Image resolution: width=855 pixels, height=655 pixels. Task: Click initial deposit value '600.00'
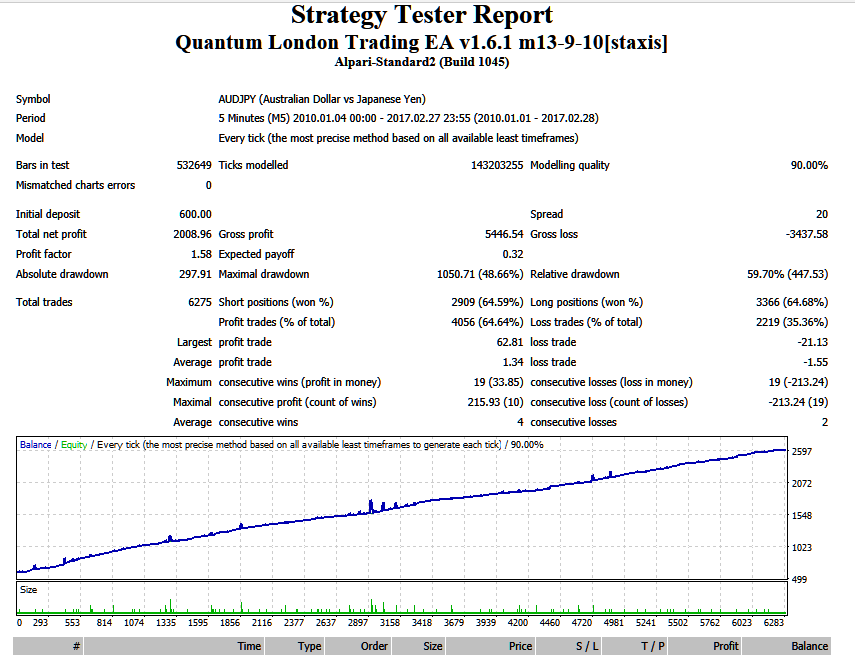[x=195, y=214]
